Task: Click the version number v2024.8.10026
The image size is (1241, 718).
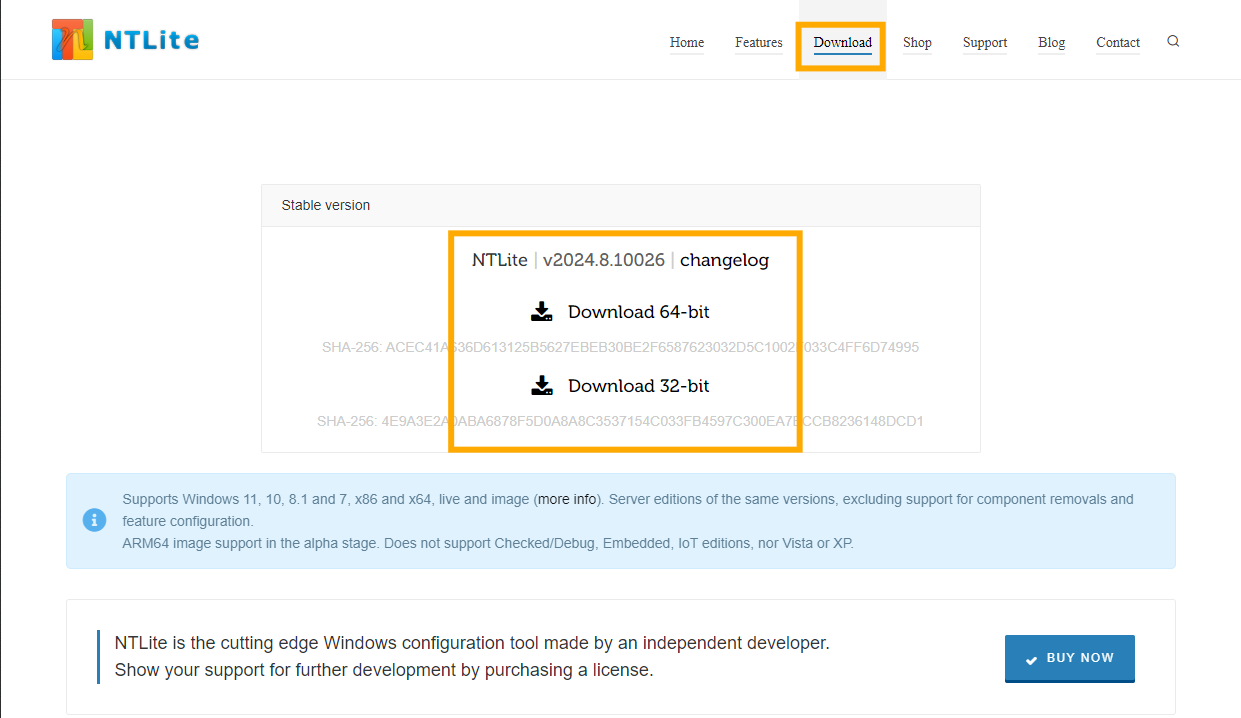Action: click(604, 260)
